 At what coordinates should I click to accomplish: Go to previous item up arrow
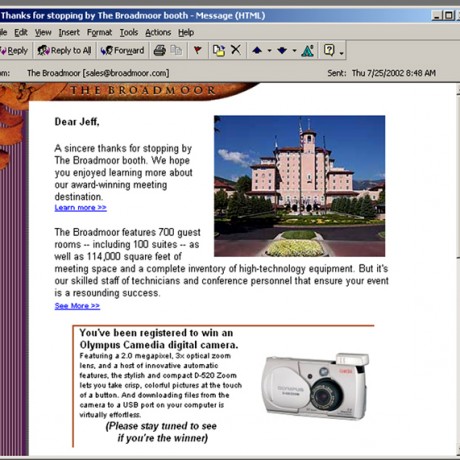click(x=257, y=51)
